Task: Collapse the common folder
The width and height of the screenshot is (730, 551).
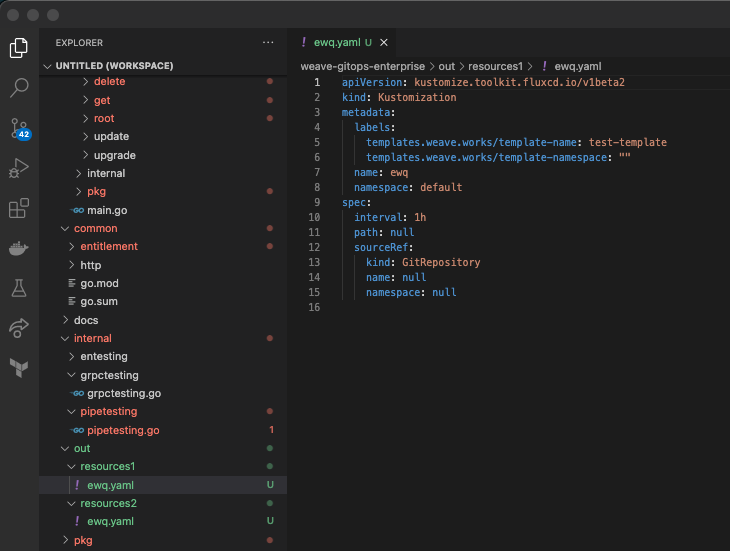Action: pyautogui.click(x=163, y=228)
